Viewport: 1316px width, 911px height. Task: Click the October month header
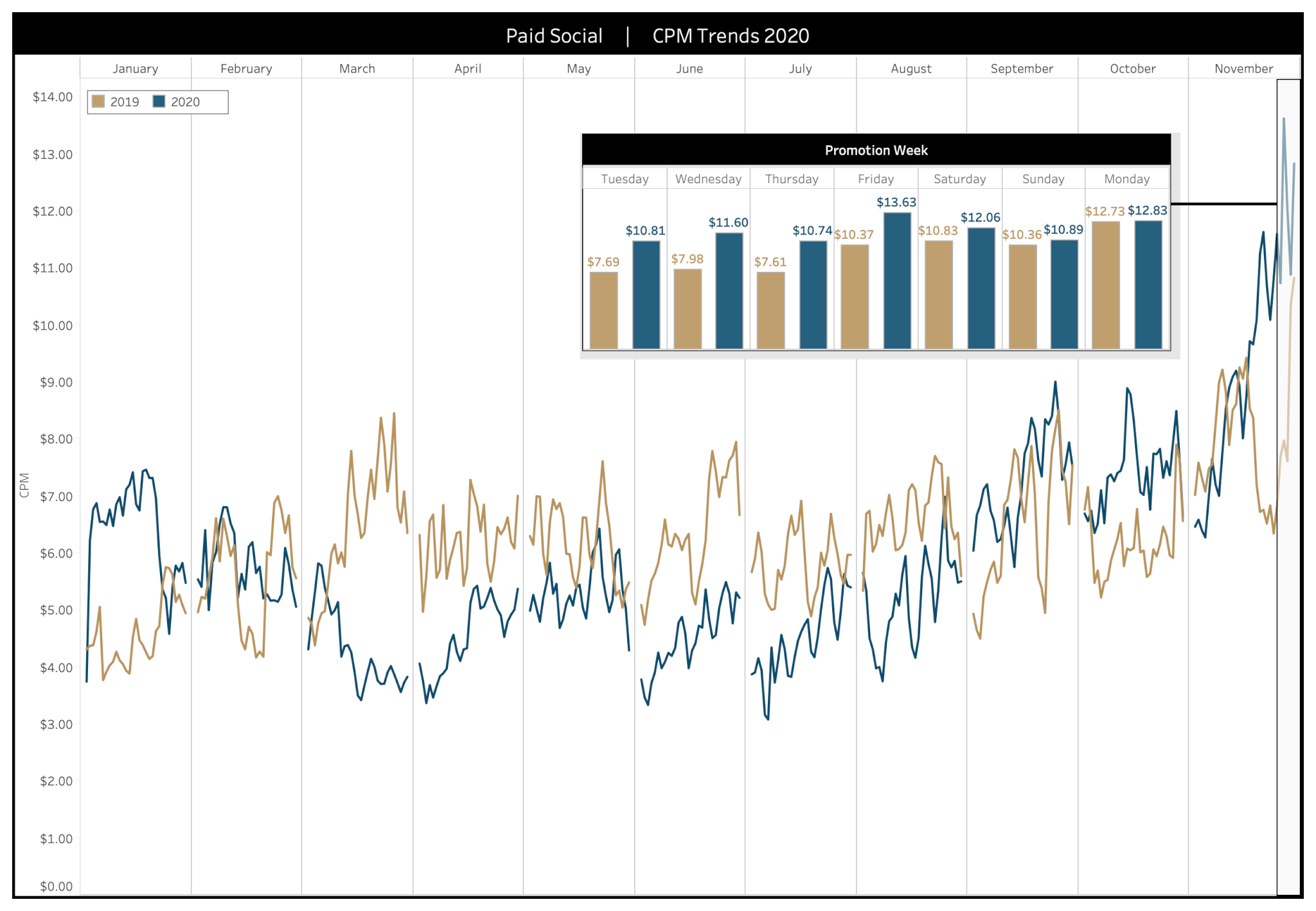1133,69
